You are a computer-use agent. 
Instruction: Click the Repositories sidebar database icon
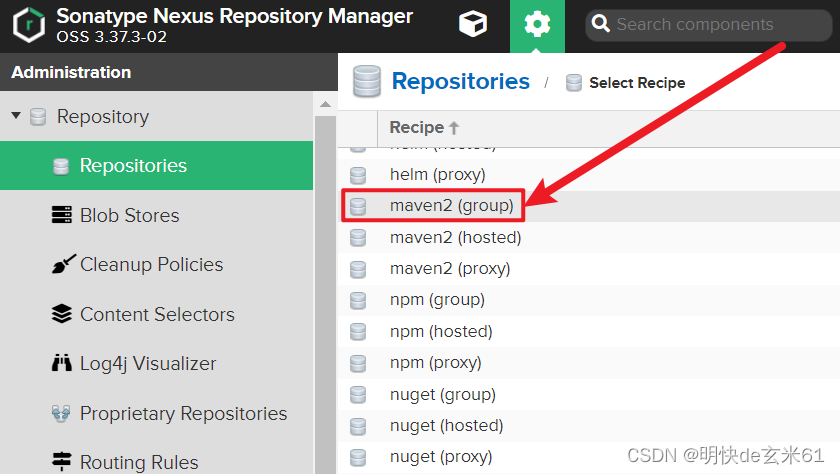tap(61, 166)
